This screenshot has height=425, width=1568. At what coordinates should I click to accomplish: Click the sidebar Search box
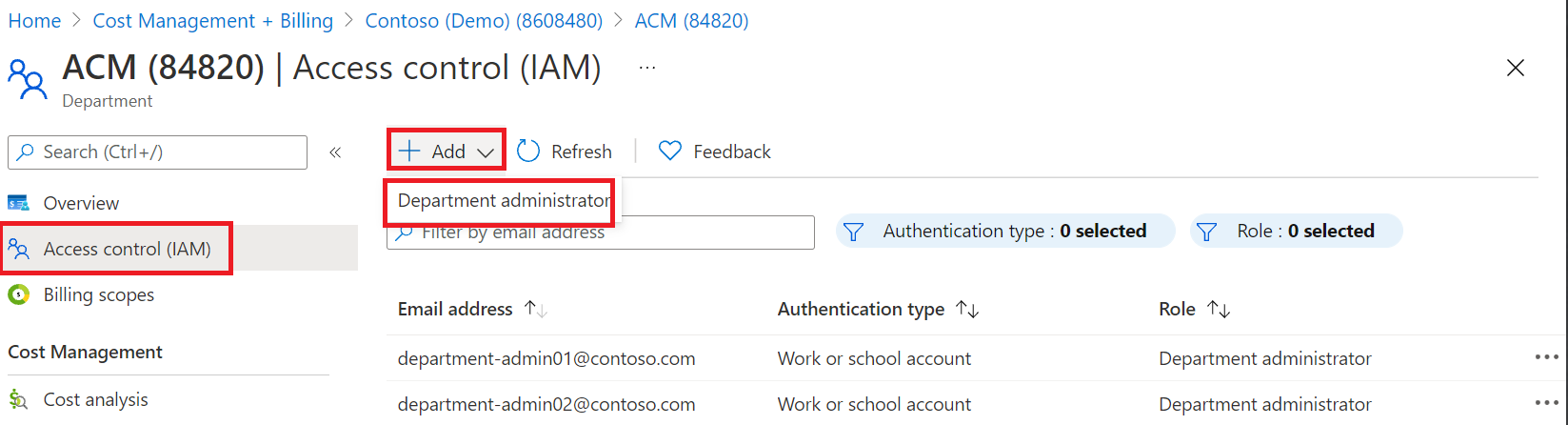click(157, 152)
